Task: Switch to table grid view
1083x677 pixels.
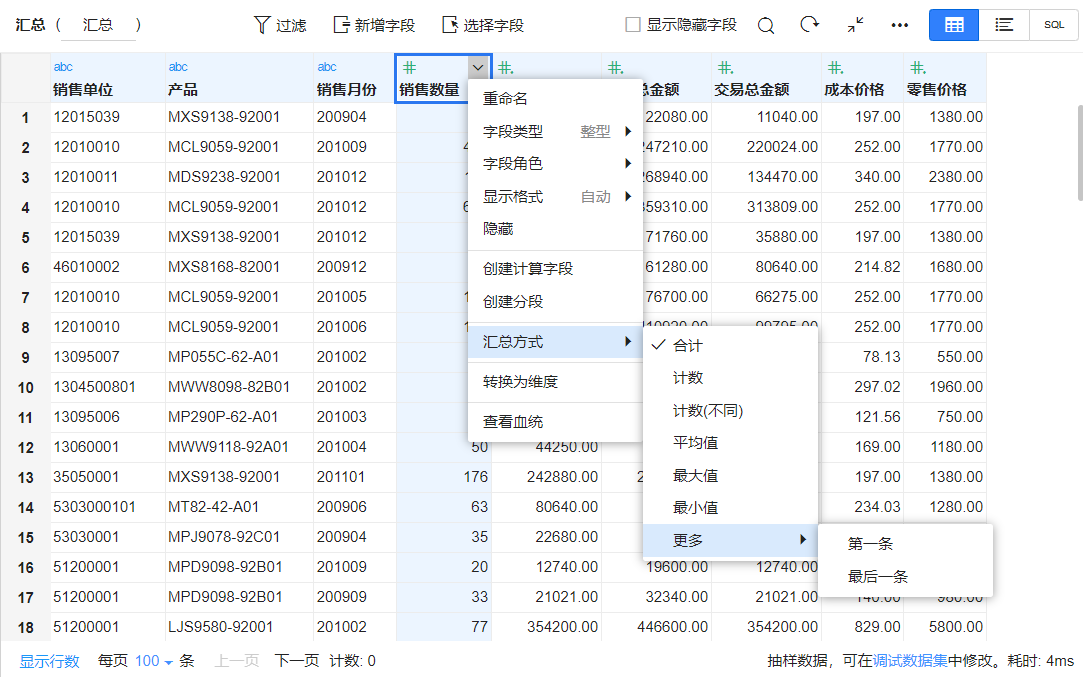Action: click(x=954, y=25)
